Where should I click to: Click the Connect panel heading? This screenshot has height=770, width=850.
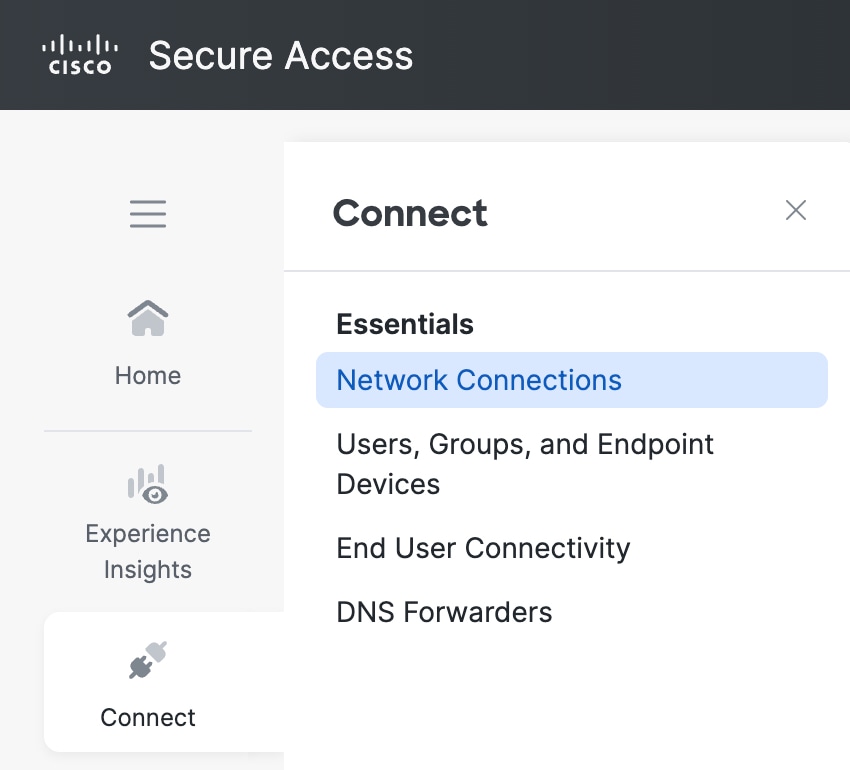click(x=410, y=213)
